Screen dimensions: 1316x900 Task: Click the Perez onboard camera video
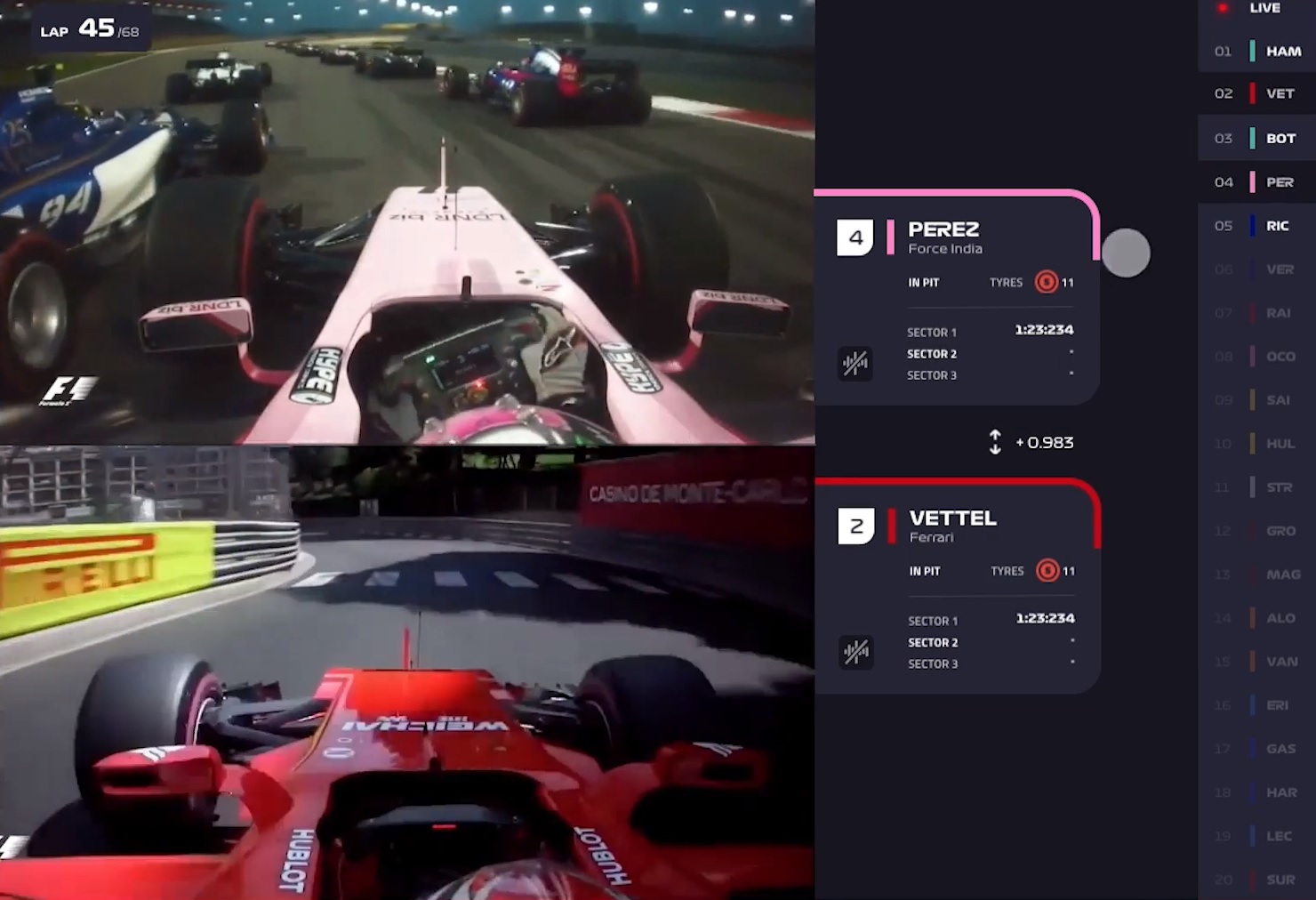pyautogui.click(x=407, y=221)
